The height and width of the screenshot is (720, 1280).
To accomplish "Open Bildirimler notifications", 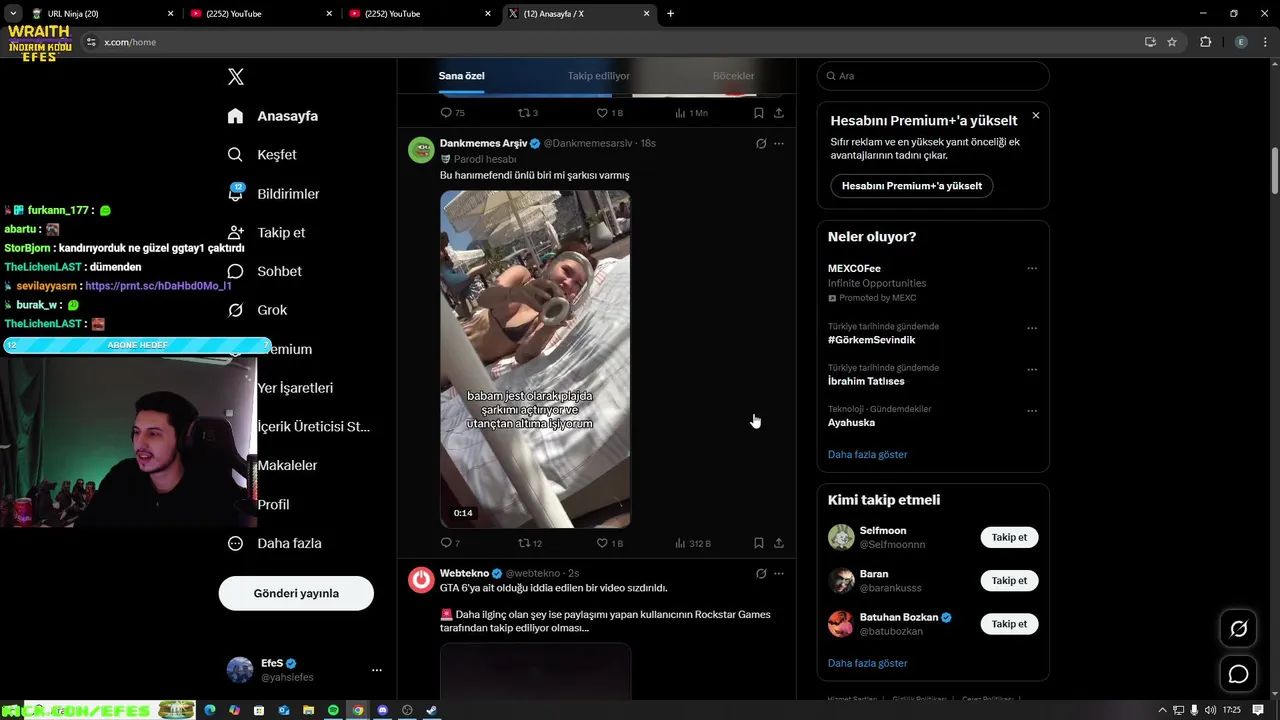I will point(273,194).
